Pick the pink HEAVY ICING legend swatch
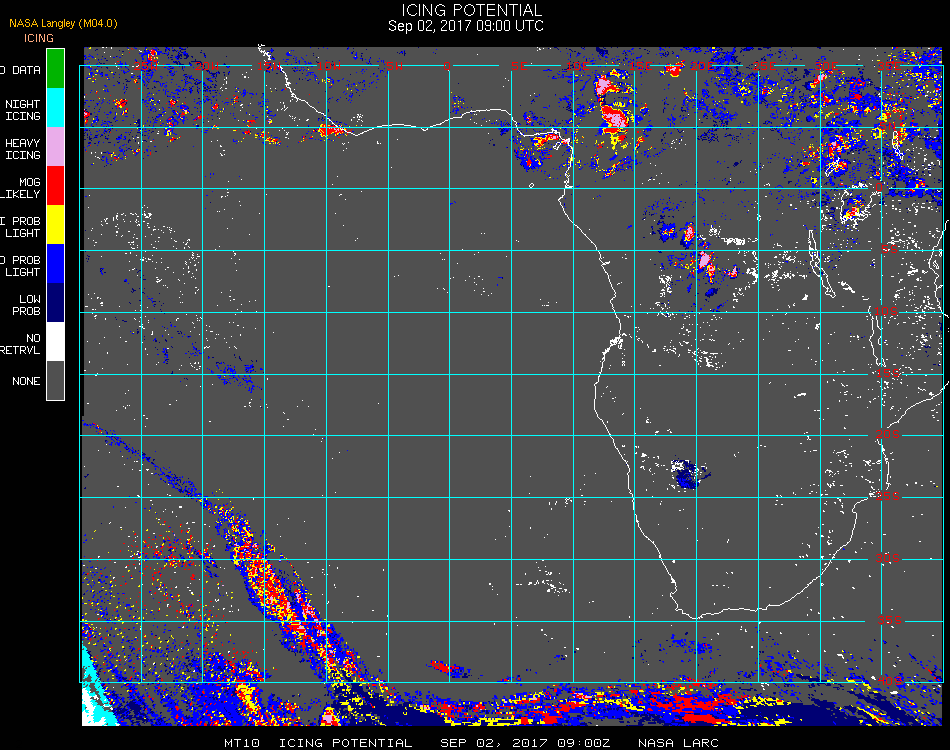Image resolution: width=950 pixels, height=750 pixels. [55, 147]
